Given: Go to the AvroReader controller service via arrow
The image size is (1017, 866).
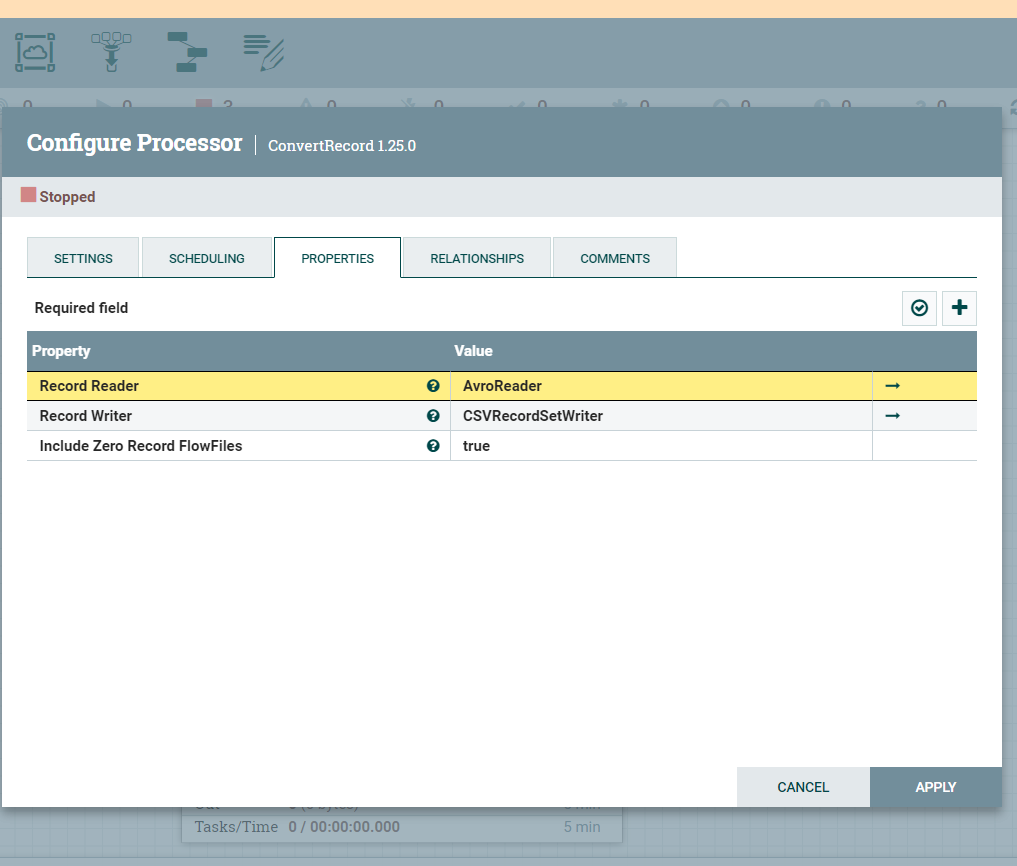Looking at the screenshot, I should [x=891, y=386].
